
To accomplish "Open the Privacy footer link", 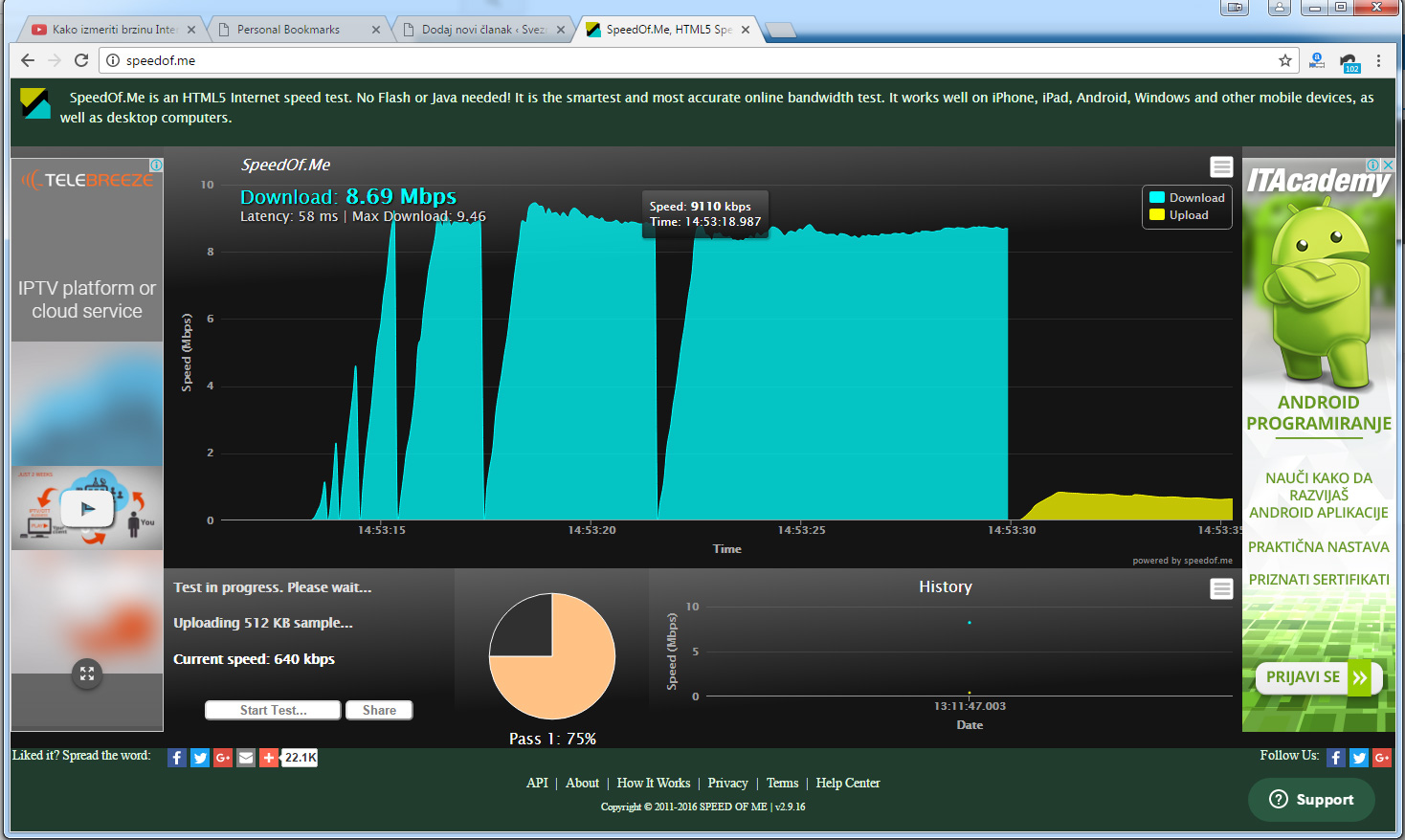I will 727,783.
